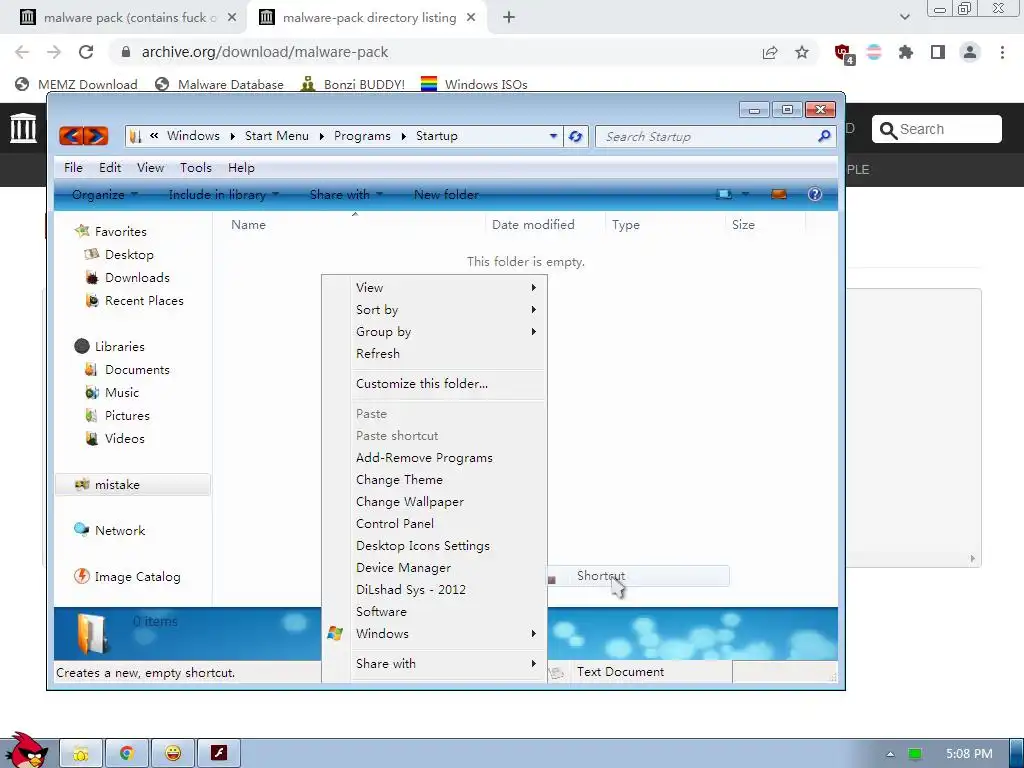Open the address bar history dropdown

[553, 136]
